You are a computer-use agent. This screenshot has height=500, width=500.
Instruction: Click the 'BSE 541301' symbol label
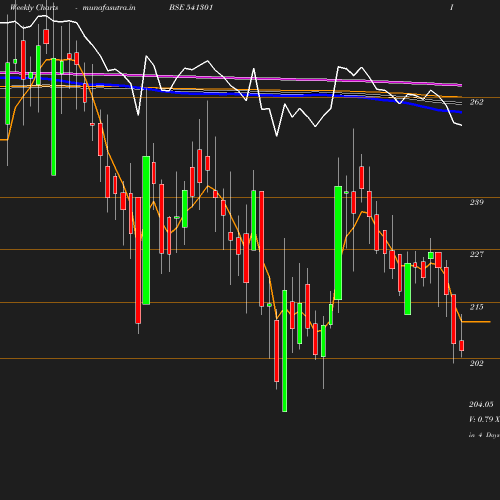coord(191,7)
